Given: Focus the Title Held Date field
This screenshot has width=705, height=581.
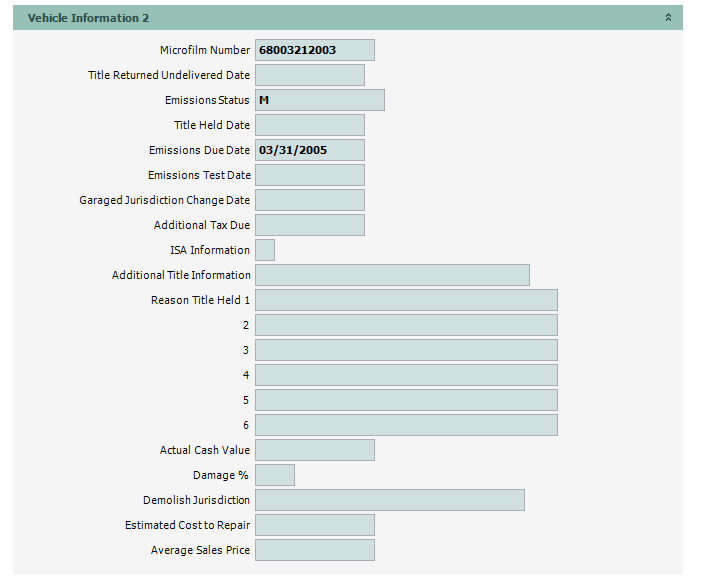Looking at the screenshot, I should 309,125.
